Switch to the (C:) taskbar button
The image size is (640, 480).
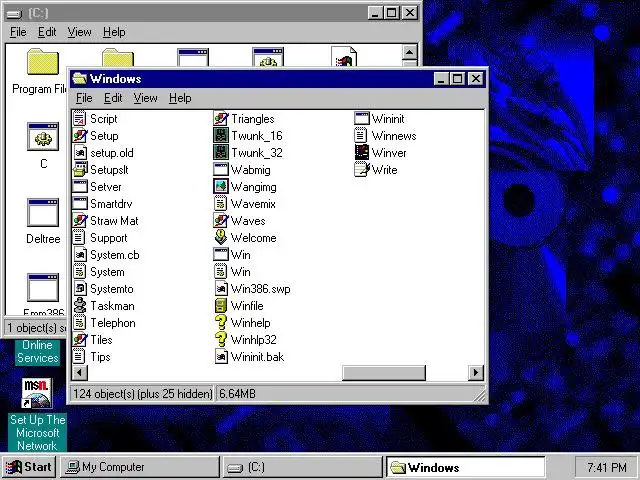pyautogui.click(x=302, y=467)
